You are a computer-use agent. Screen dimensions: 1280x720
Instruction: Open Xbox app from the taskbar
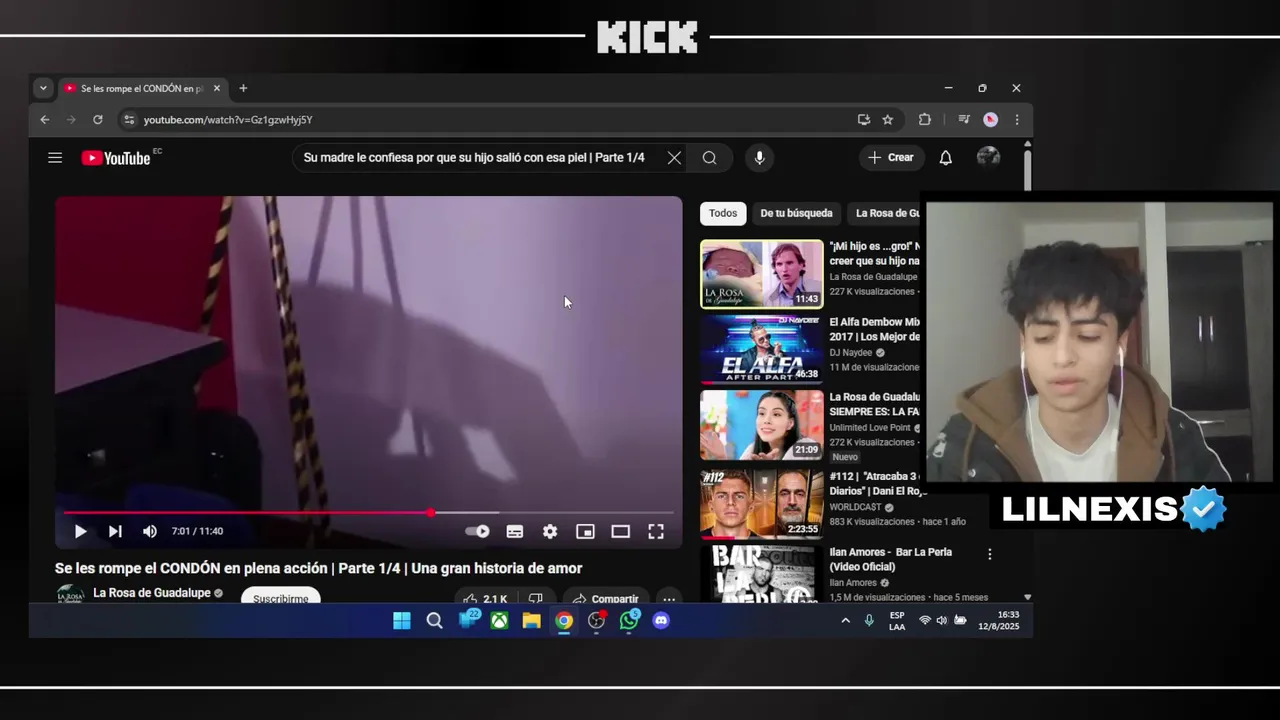pyautogui.click(x=499, y=621)
